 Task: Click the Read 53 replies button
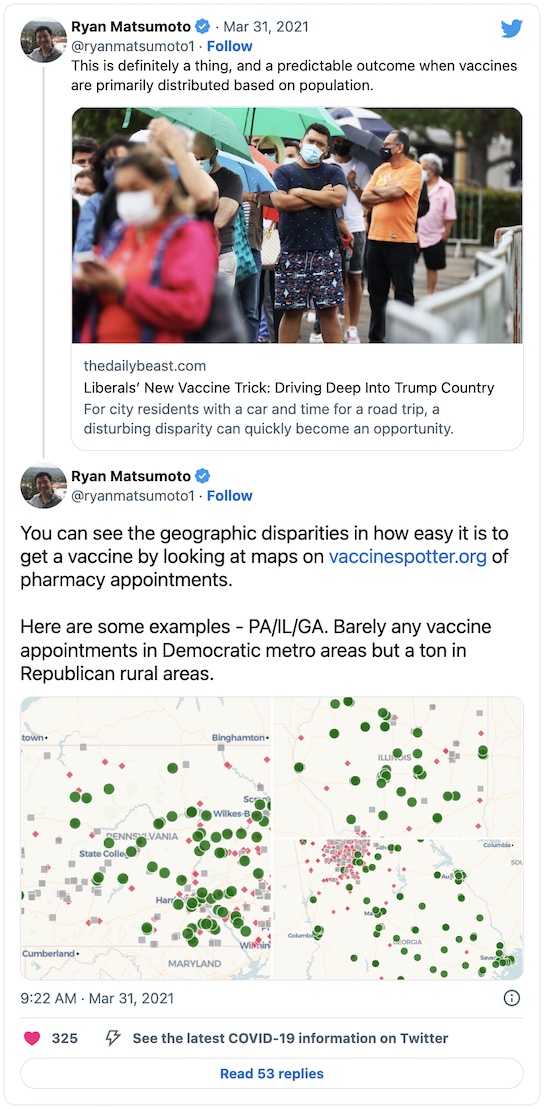[x=272, y=1074]
